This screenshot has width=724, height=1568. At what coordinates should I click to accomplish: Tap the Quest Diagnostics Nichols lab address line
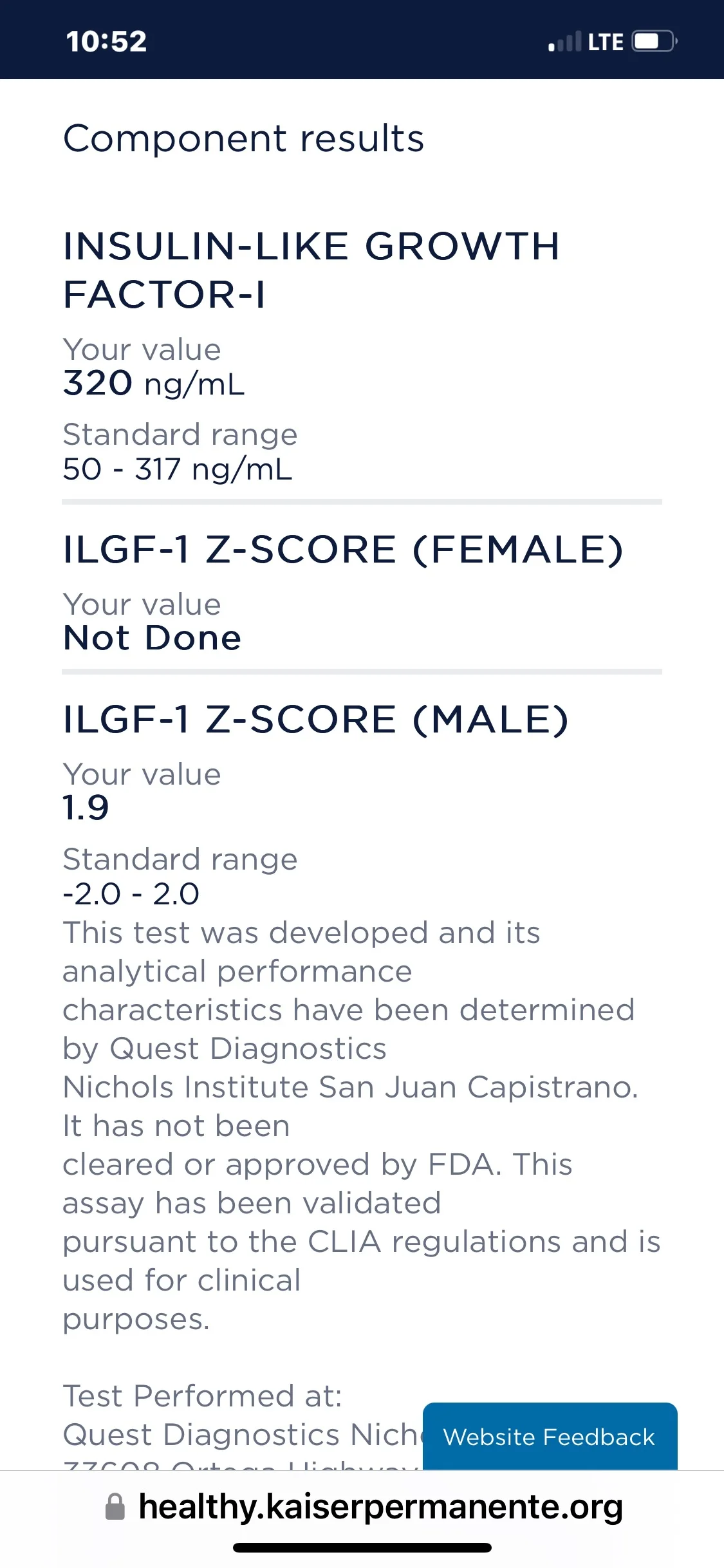[243, 1435]
